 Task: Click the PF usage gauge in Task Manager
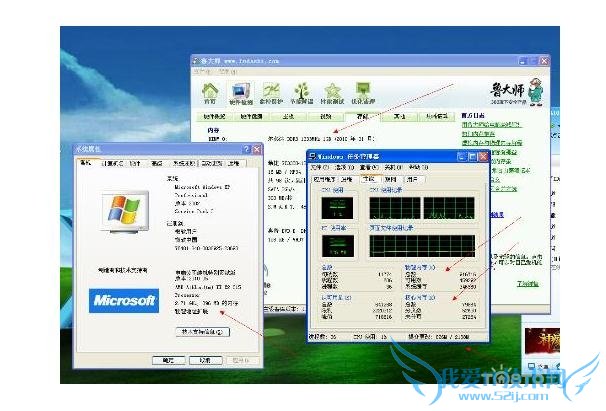click(337, 246)
